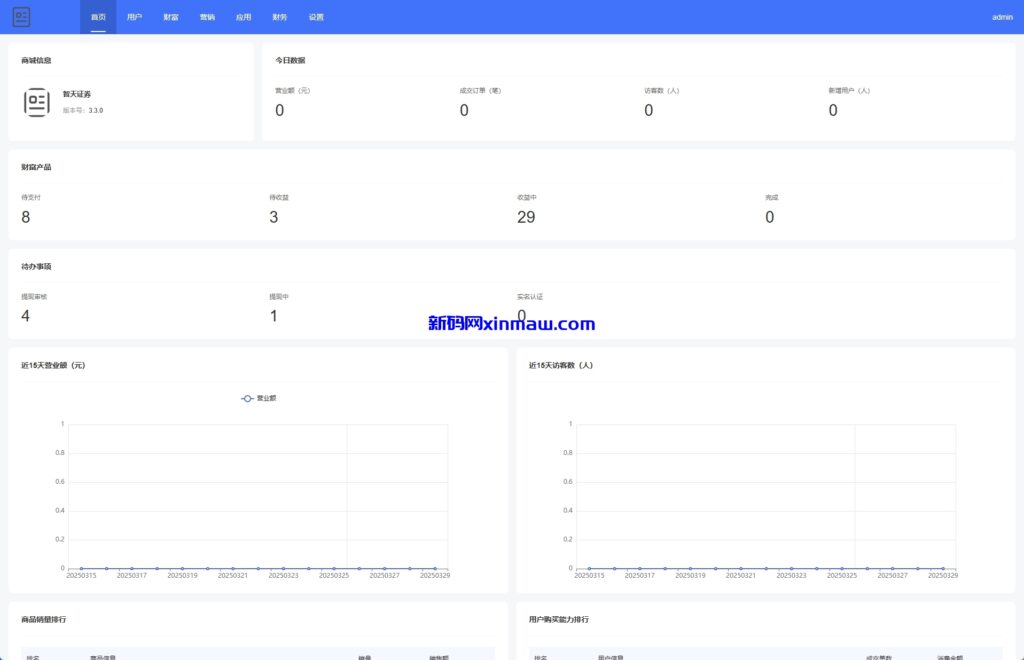Toggle the 营业额 legend marker in revenue chart

247,398
